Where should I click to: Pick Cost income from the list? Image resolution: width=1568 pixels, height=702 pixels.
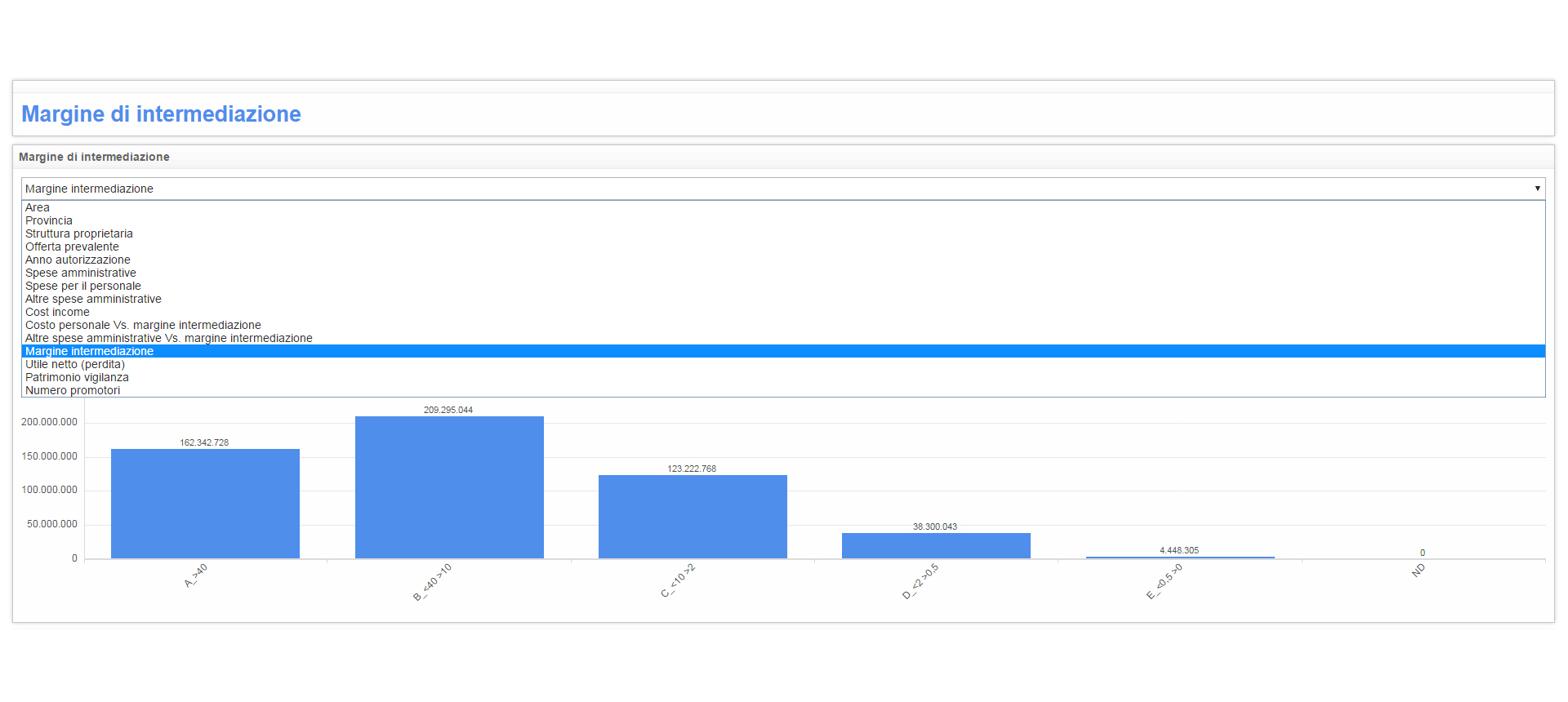pyautogui.click(x=783, y=312)
